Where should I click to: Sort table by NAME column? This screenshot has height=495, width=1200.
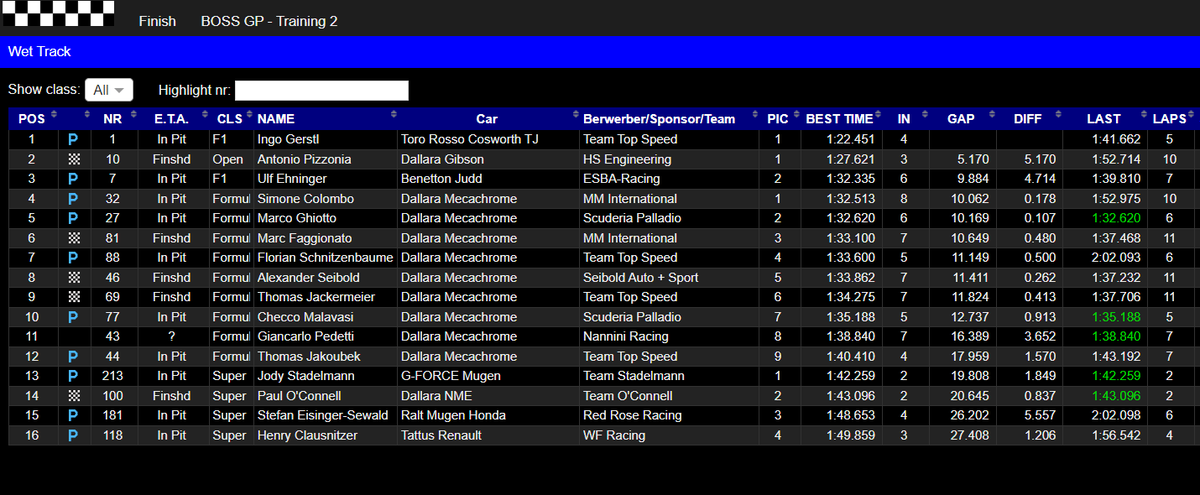[x=324, y=119]
